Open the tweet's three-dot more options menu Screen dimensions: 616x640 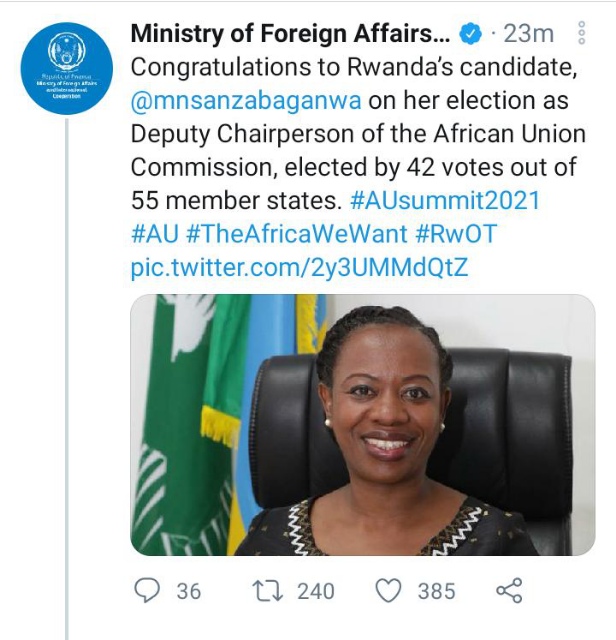point(582,34)
